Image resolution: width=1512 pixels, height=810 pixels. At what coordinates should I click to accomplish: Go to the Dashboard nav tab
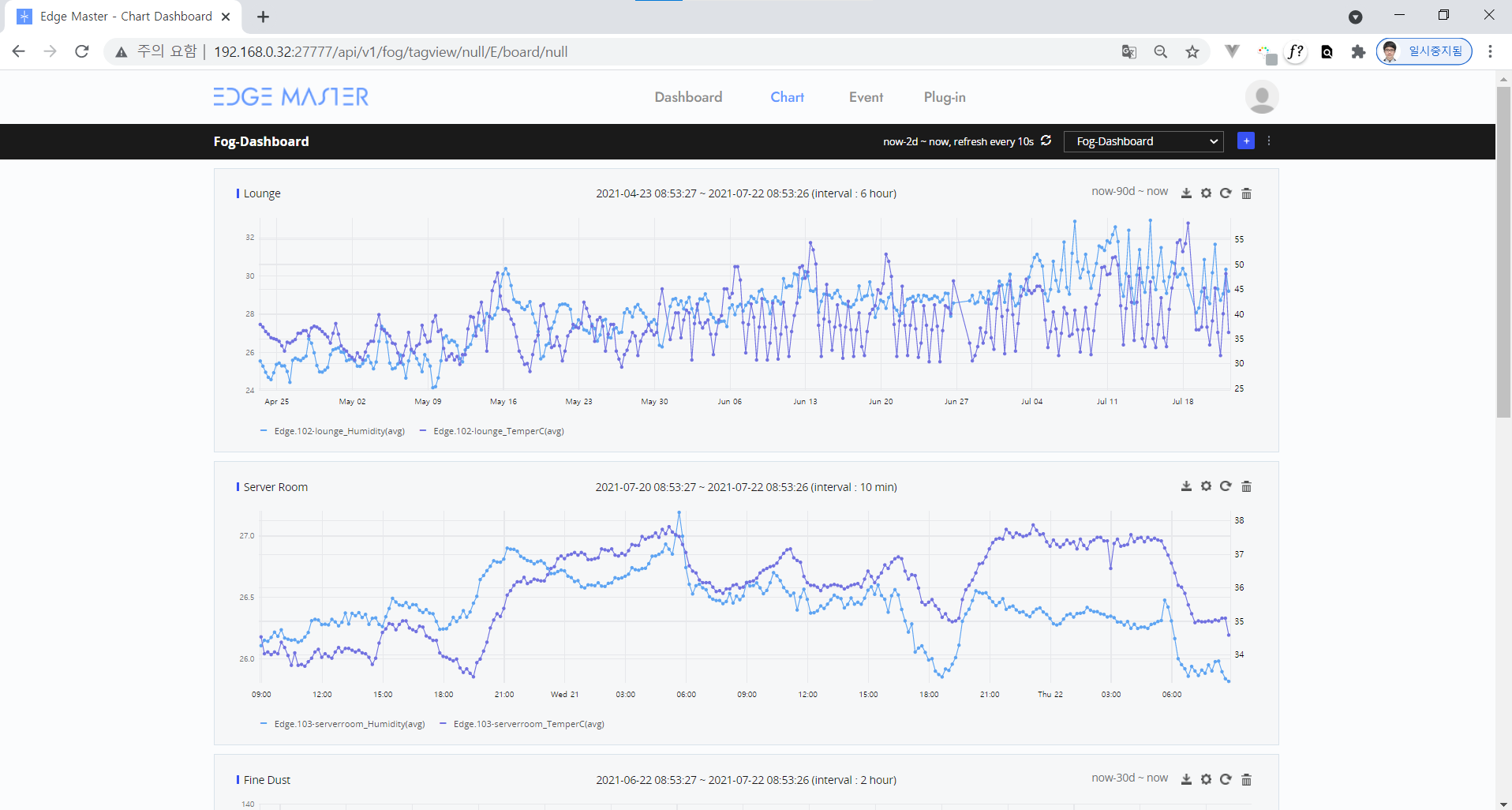coord(688,97)
